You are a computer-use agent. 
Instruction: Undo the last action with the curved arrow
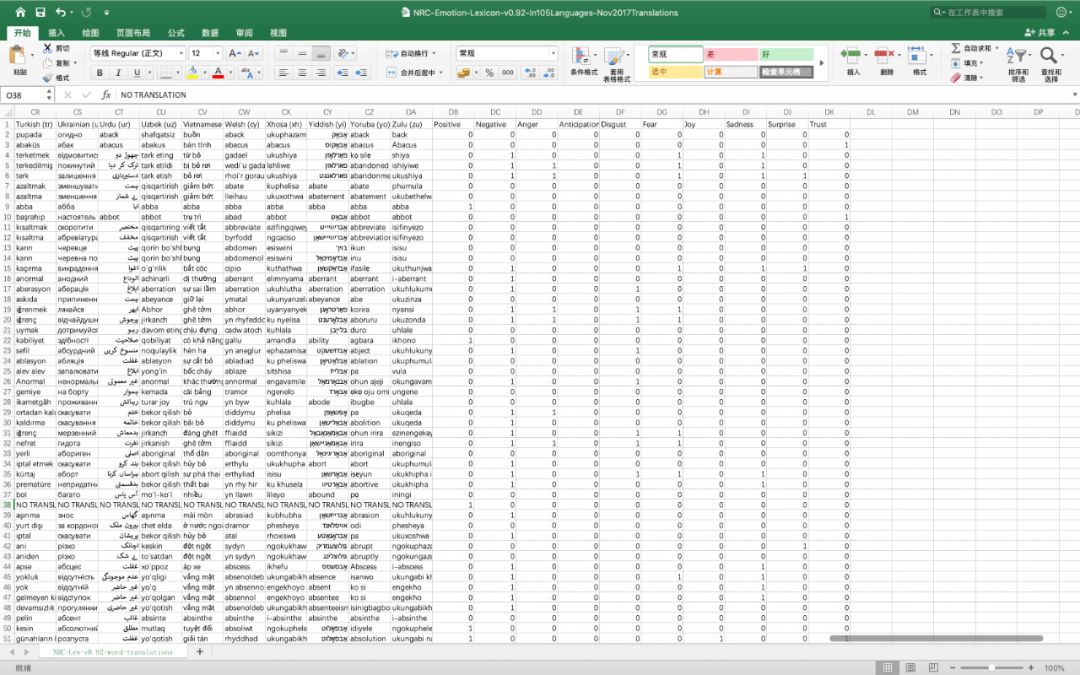tap(61, 12)
